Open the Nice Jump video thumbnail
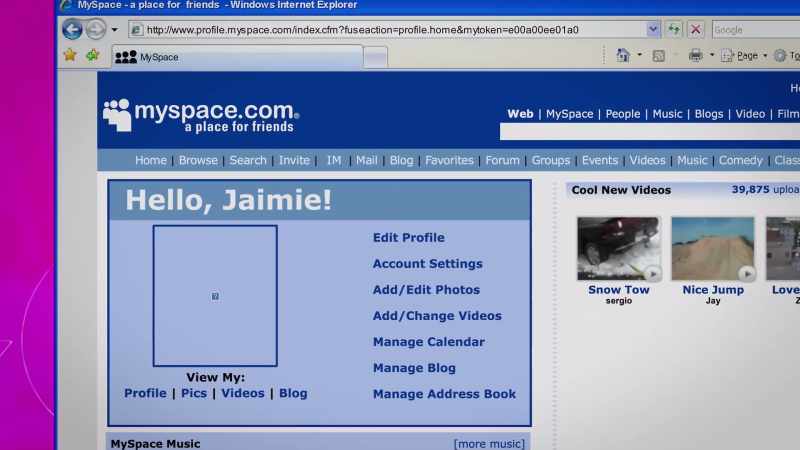 click(x=713, y=248)
